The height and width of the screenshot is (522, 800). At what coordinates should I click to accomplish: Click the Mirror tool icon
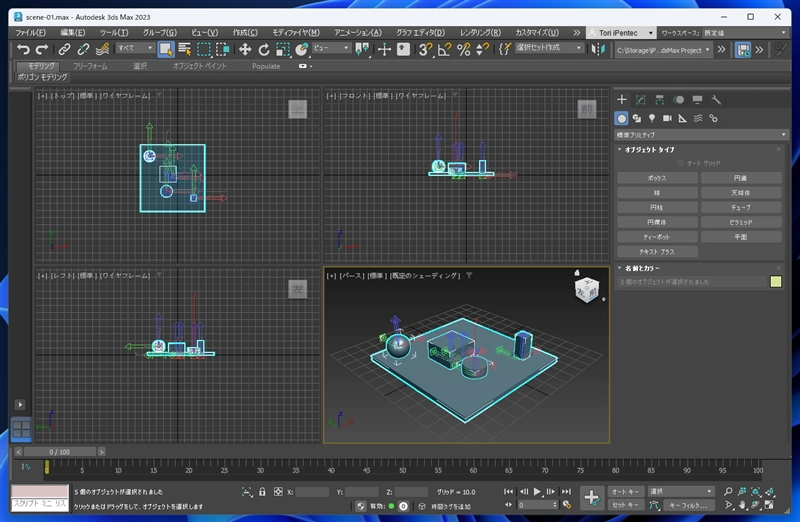point(598,49)
